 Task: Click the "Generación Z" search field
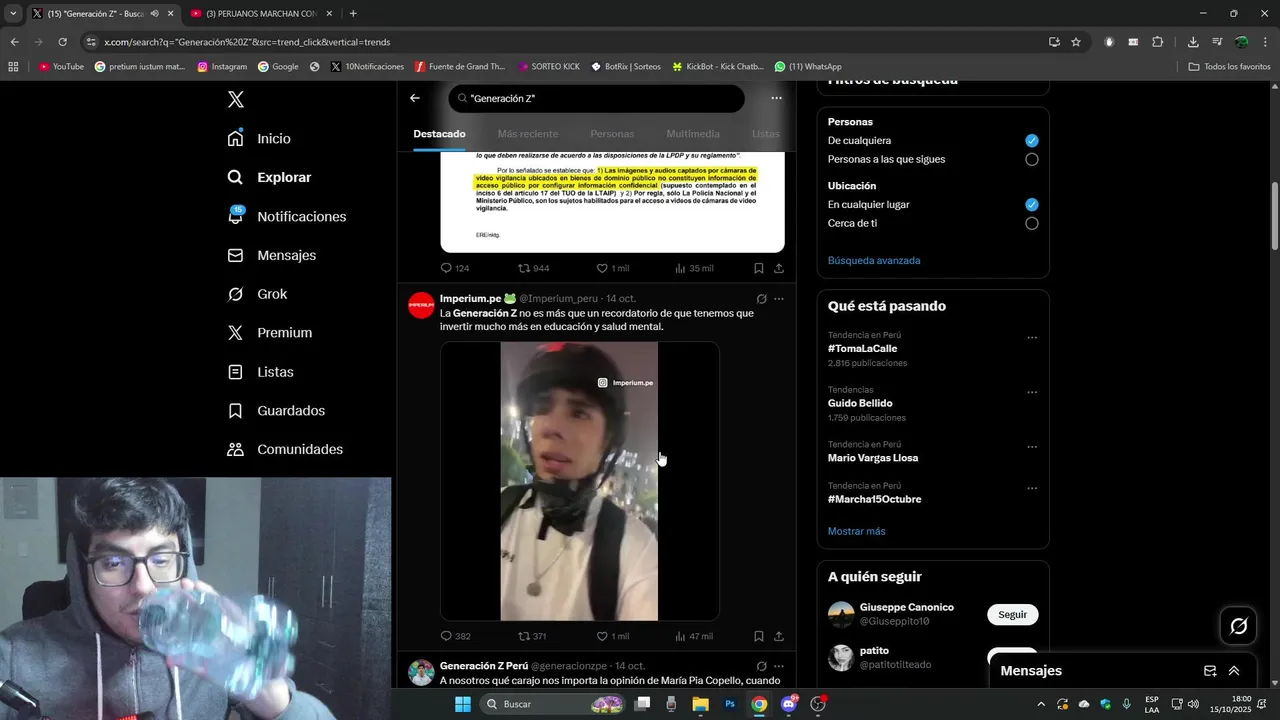click(596, 98)
